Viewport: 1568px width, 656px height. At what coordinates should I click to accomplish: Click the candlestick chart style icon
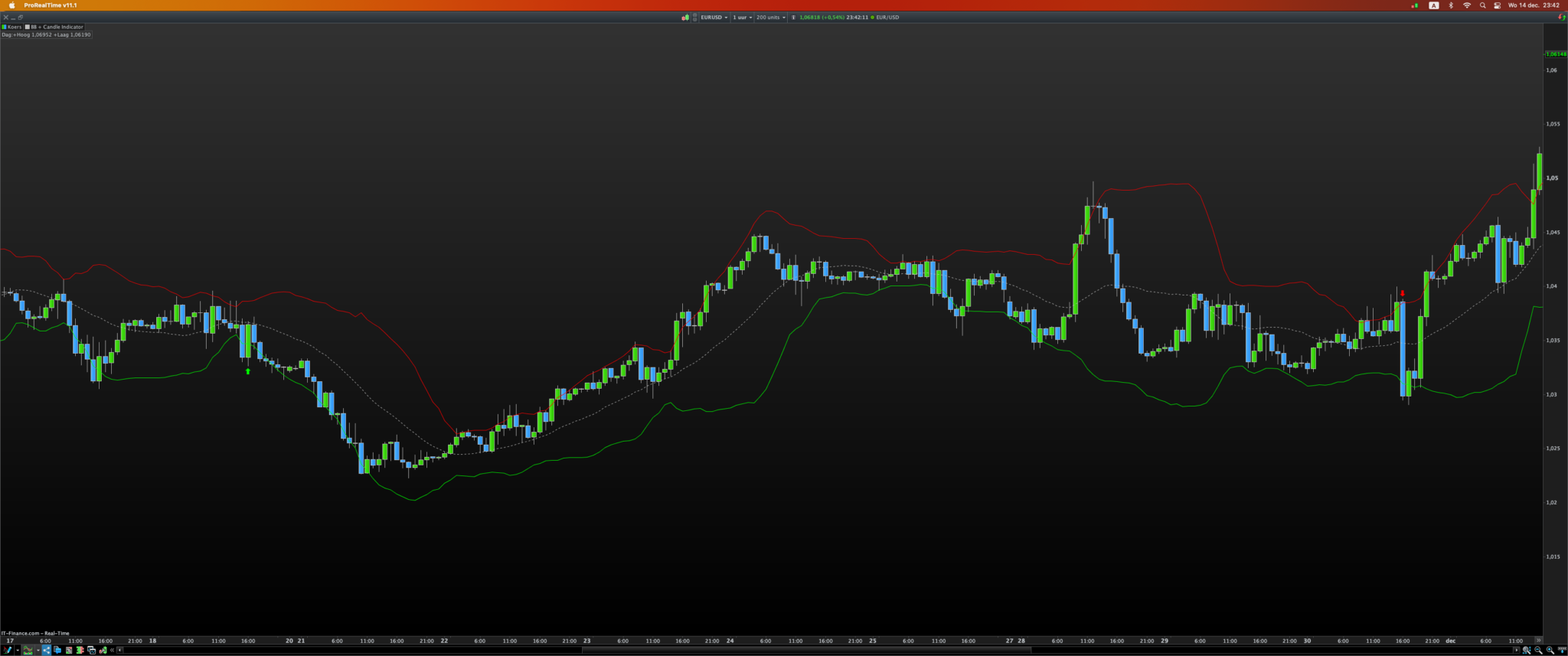(x=685, y=17)
